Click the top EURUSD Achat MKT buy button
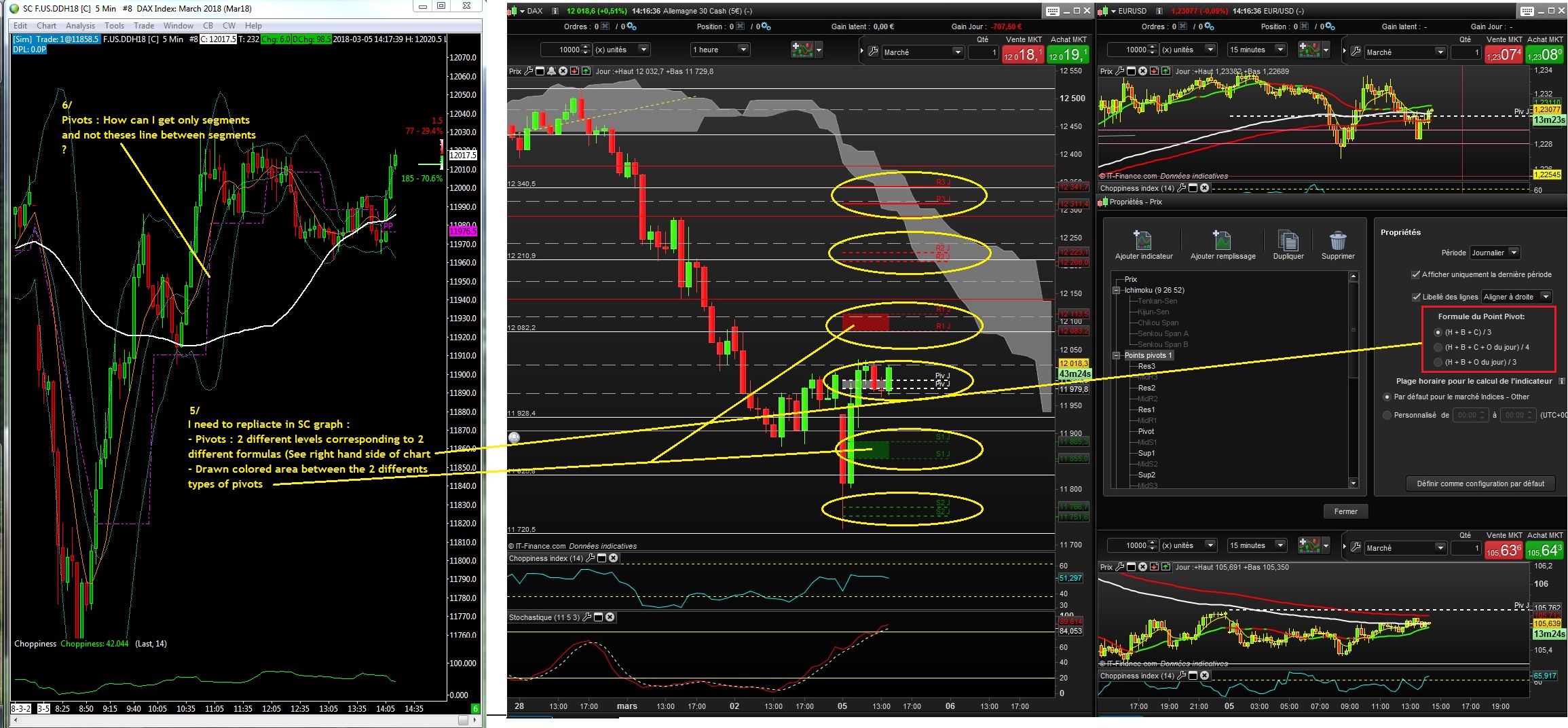This screenshot has height=728, width=1568. coord(1545,54)
